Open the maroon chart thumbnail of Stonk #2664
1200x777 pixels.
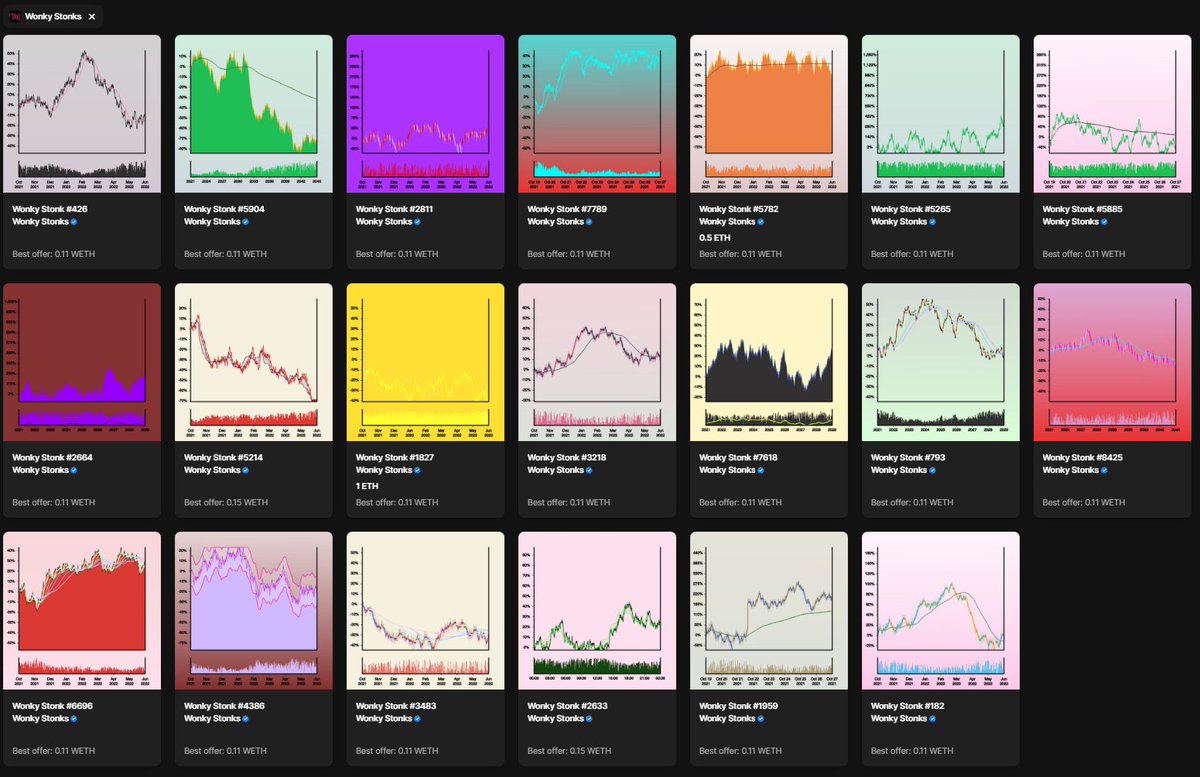click(82, 362)
